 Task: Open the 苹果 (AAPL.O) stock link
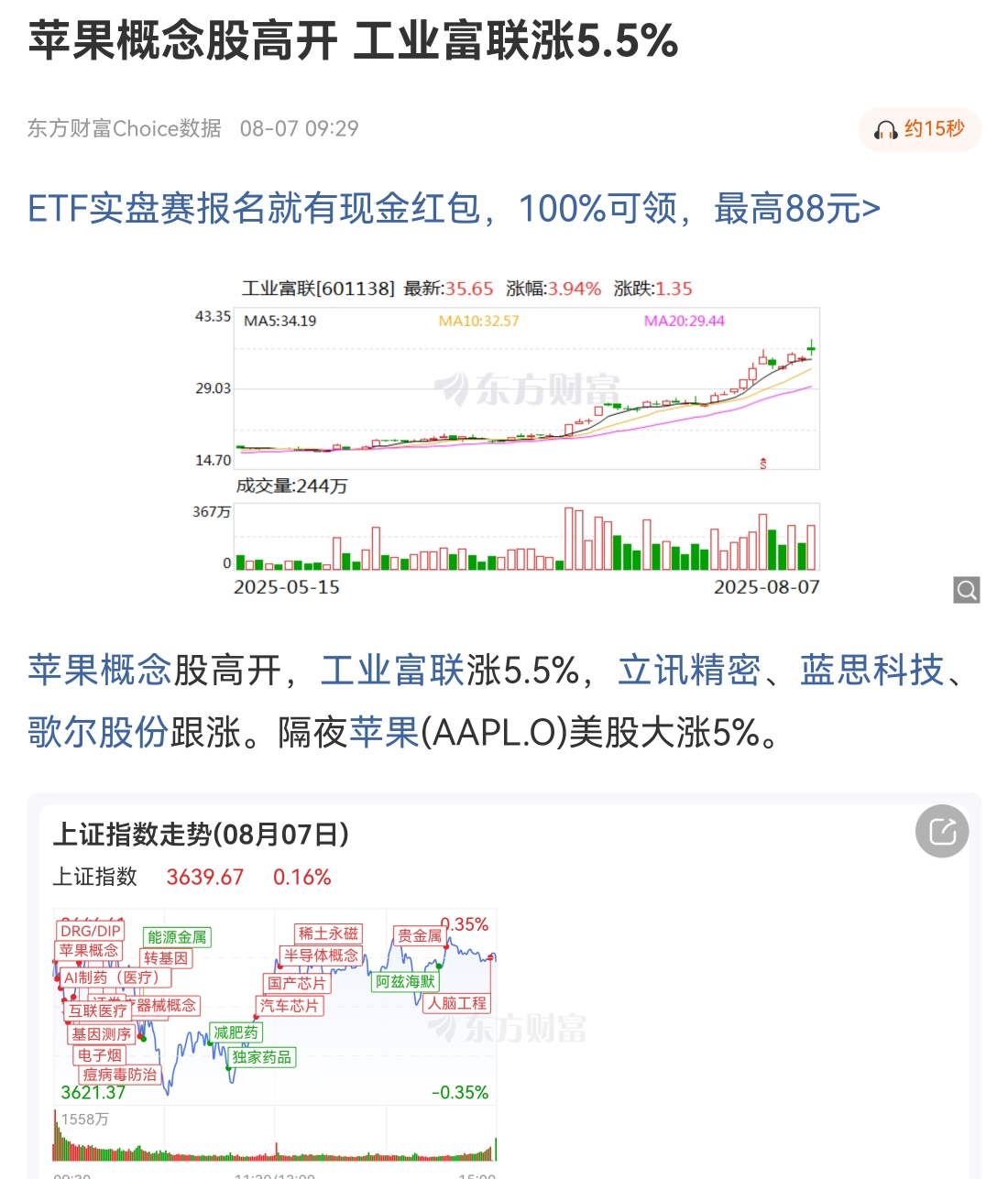(385, 732)
